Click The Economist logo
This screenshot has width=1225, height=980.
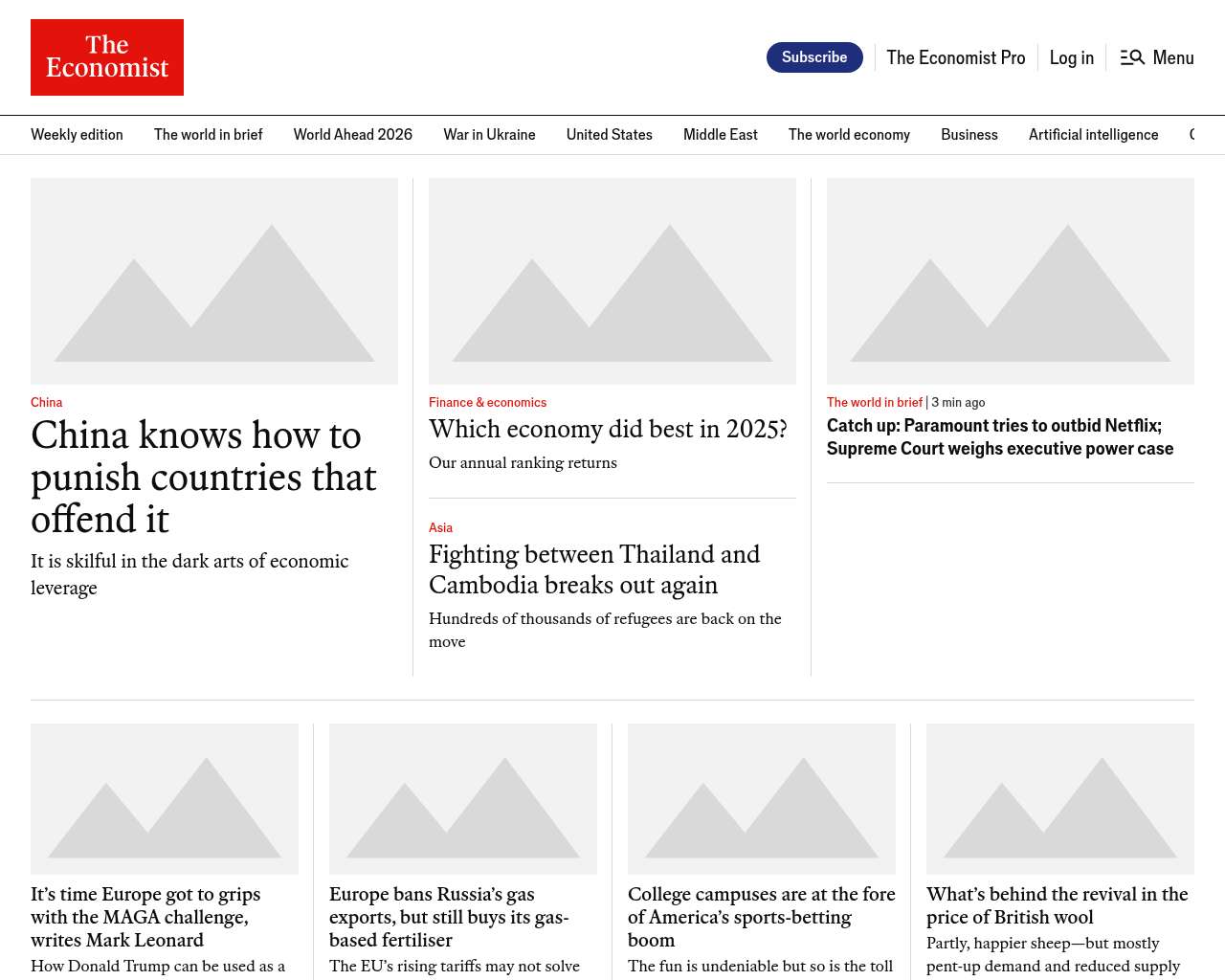coord(107,57)
